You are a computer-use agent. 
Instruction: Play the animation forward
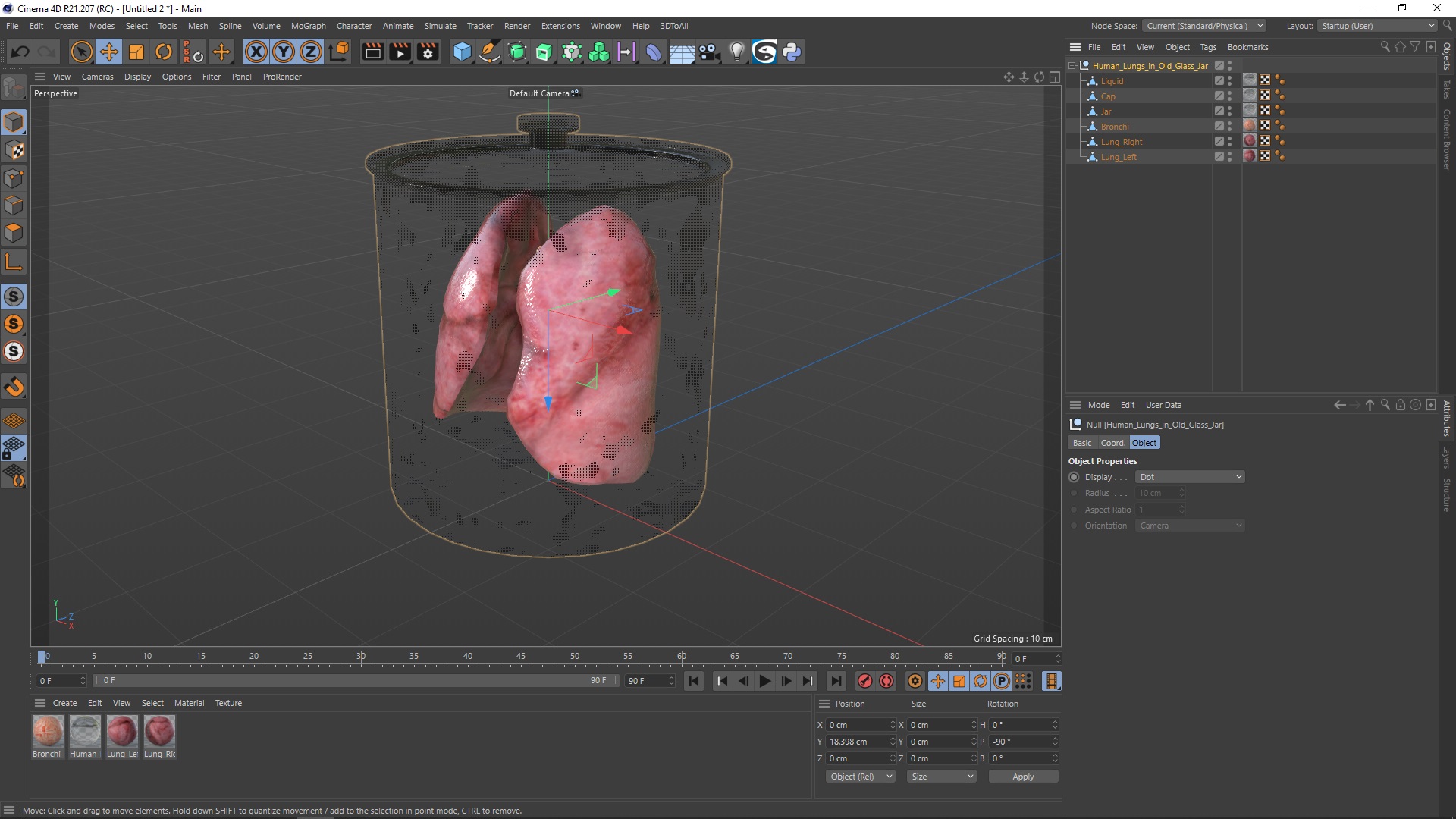(764, 681)
